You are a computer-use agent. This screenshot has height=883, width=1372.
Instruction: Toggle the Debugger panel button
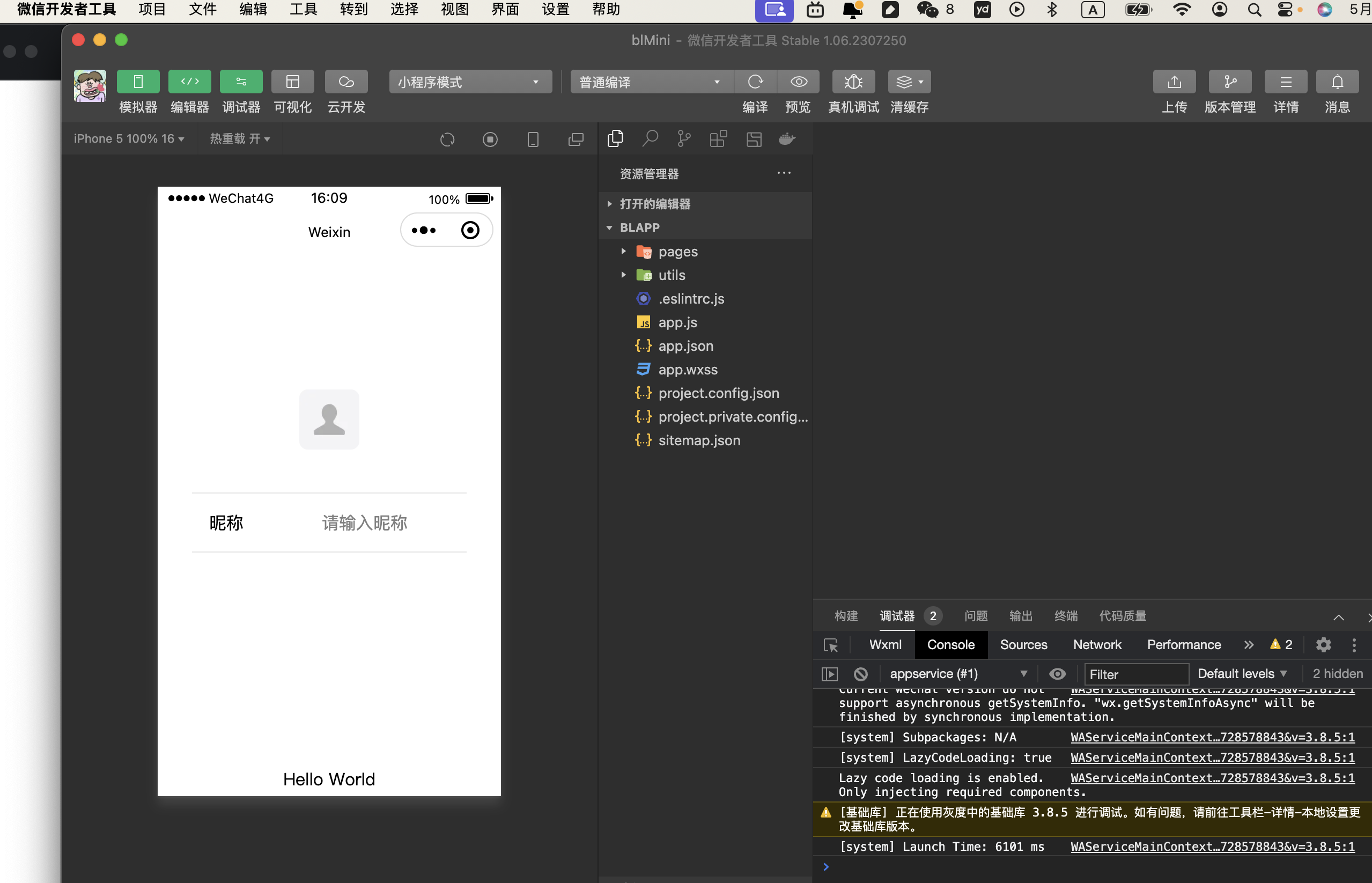pyautogui.click(x=241, y=82)
